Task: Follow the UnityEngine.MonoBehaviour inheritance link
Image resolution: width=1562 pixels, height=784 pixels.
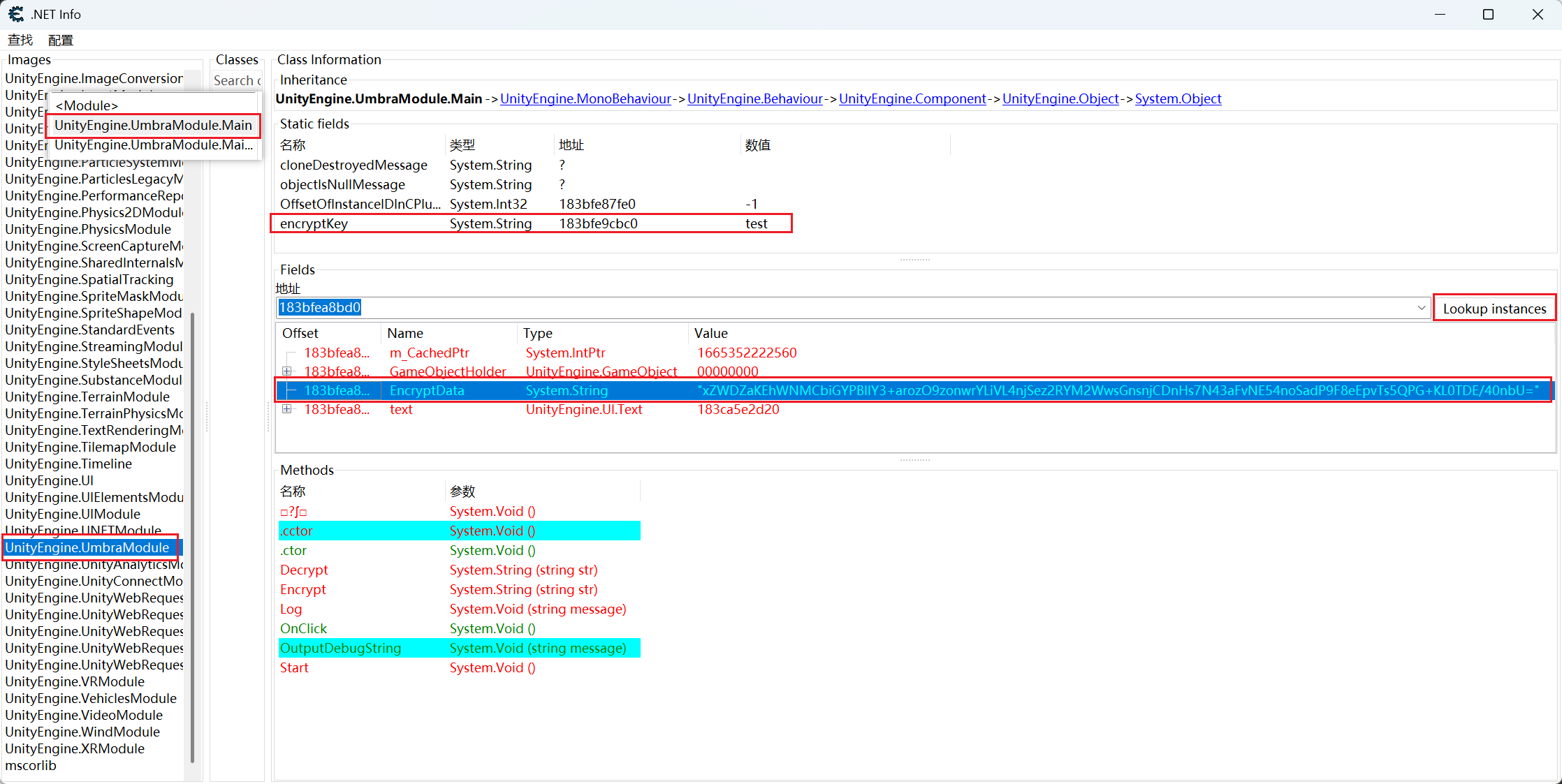Action: tap(585, 98)
